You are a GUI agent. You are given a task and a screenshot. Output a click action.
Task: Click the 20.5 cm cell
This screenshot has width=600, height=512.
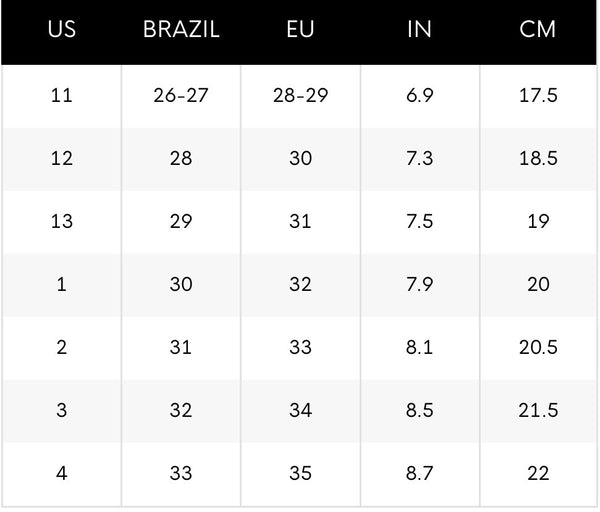click(538, 347)
